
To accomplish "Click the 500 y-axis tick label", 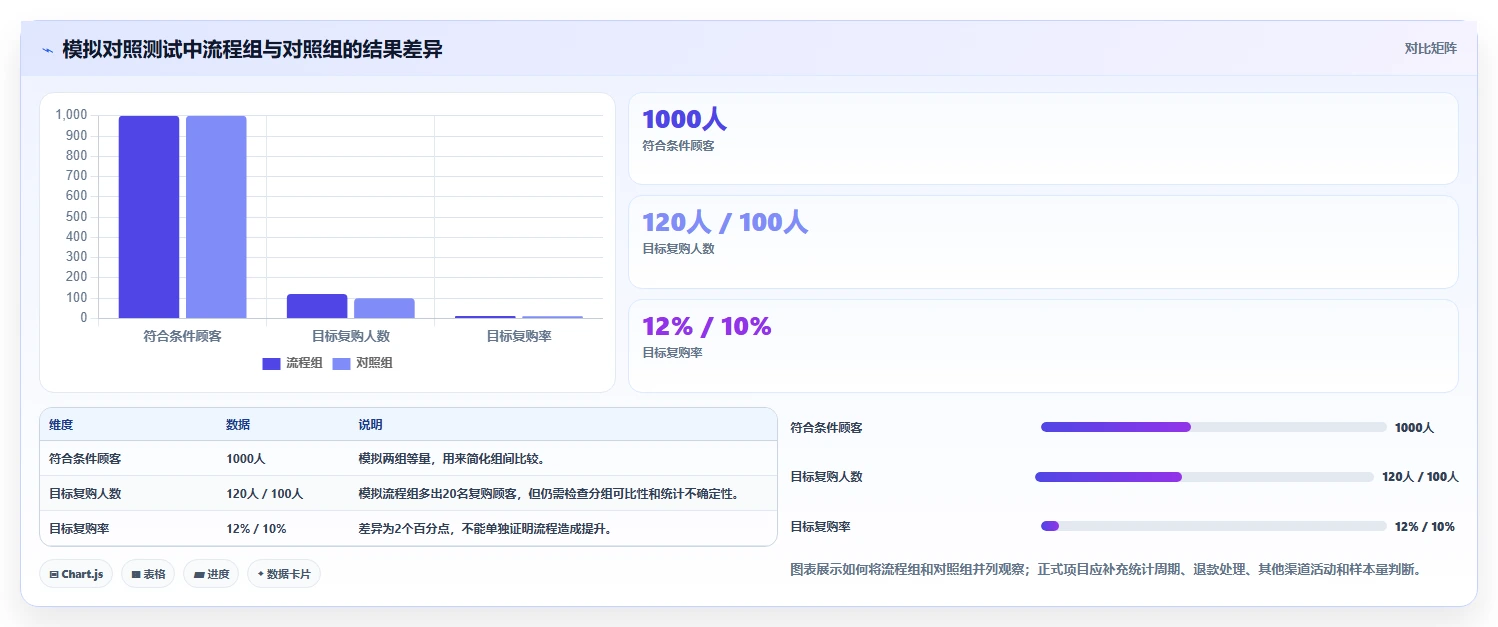I will (77, 217).
